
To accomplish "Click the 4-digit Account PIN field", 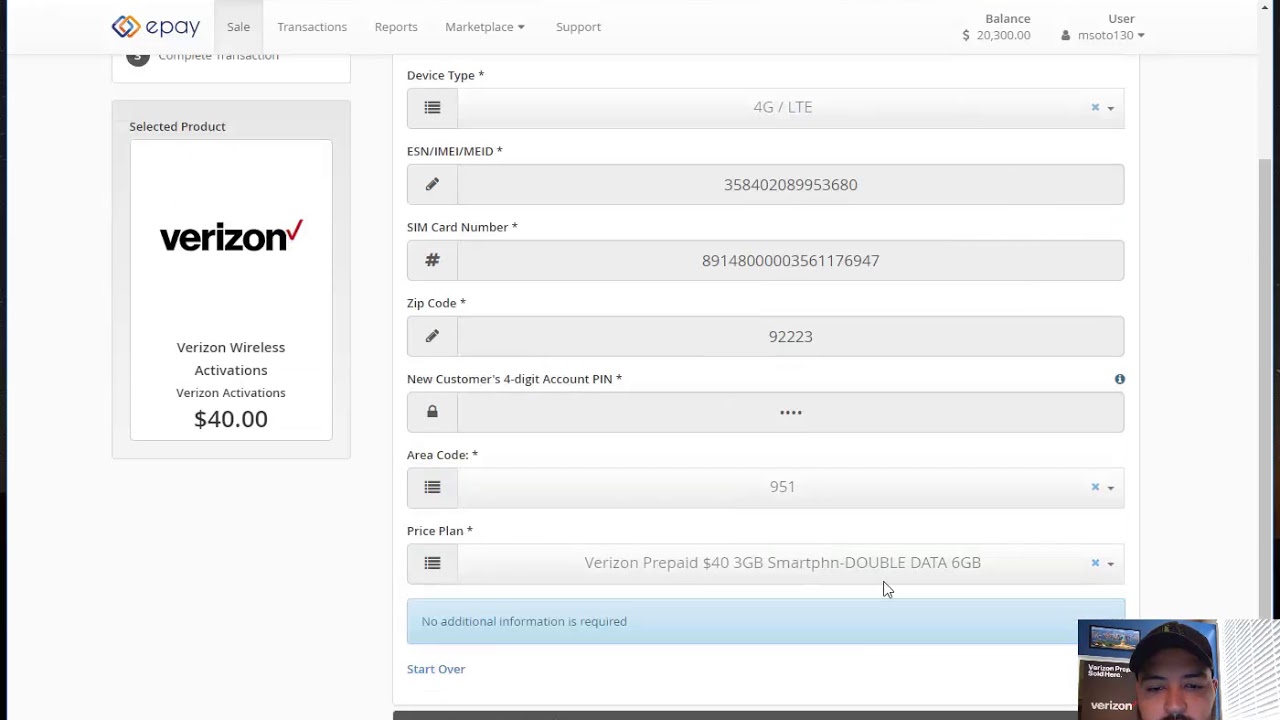I will (x=791, y=412).
